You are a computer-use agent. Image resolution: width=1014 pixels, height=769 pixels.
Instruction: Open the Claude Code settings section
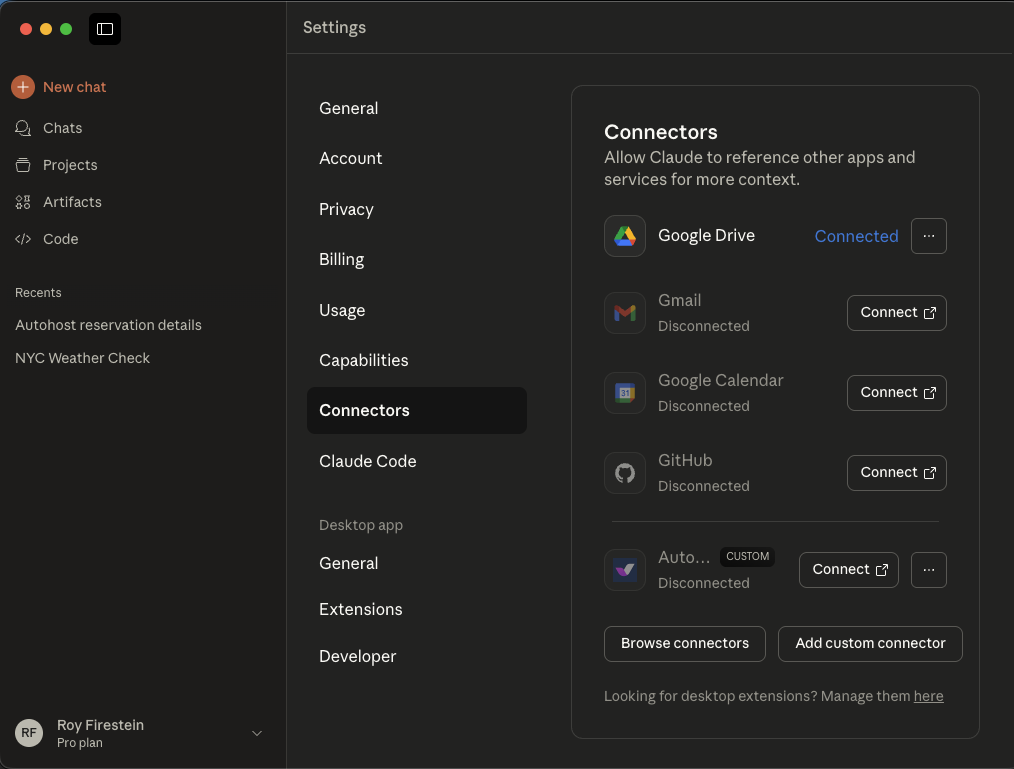point(367,461)
